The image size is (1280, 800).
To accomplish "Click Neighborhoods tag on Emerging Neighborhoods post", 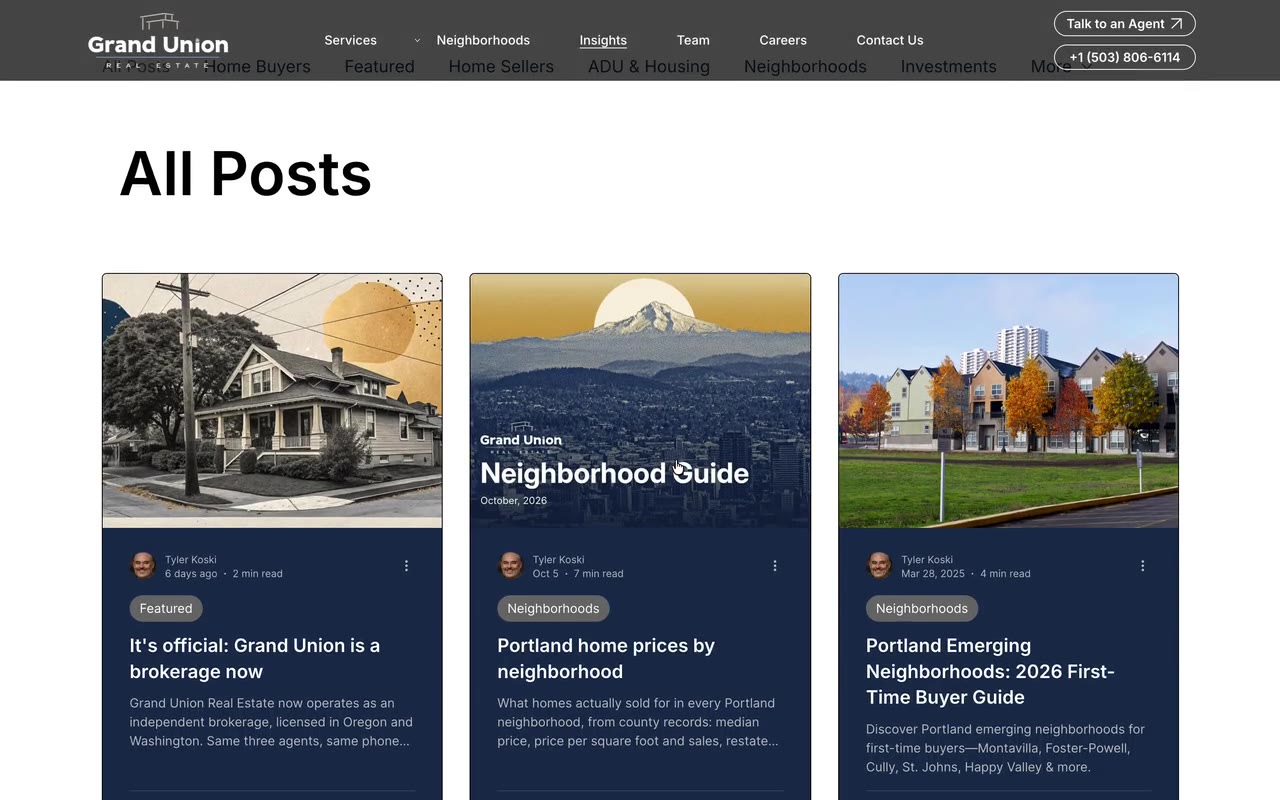I will point(922,608).
